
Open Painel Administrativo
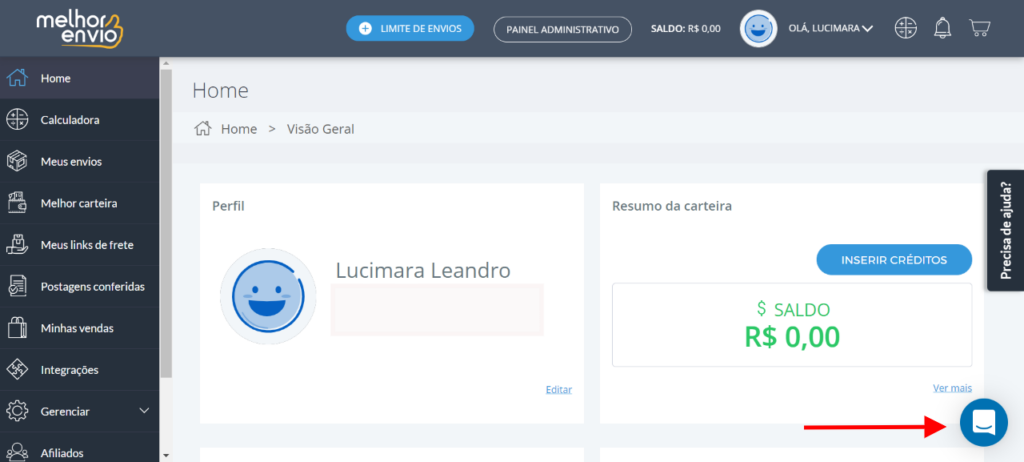[x=562, y=29]
